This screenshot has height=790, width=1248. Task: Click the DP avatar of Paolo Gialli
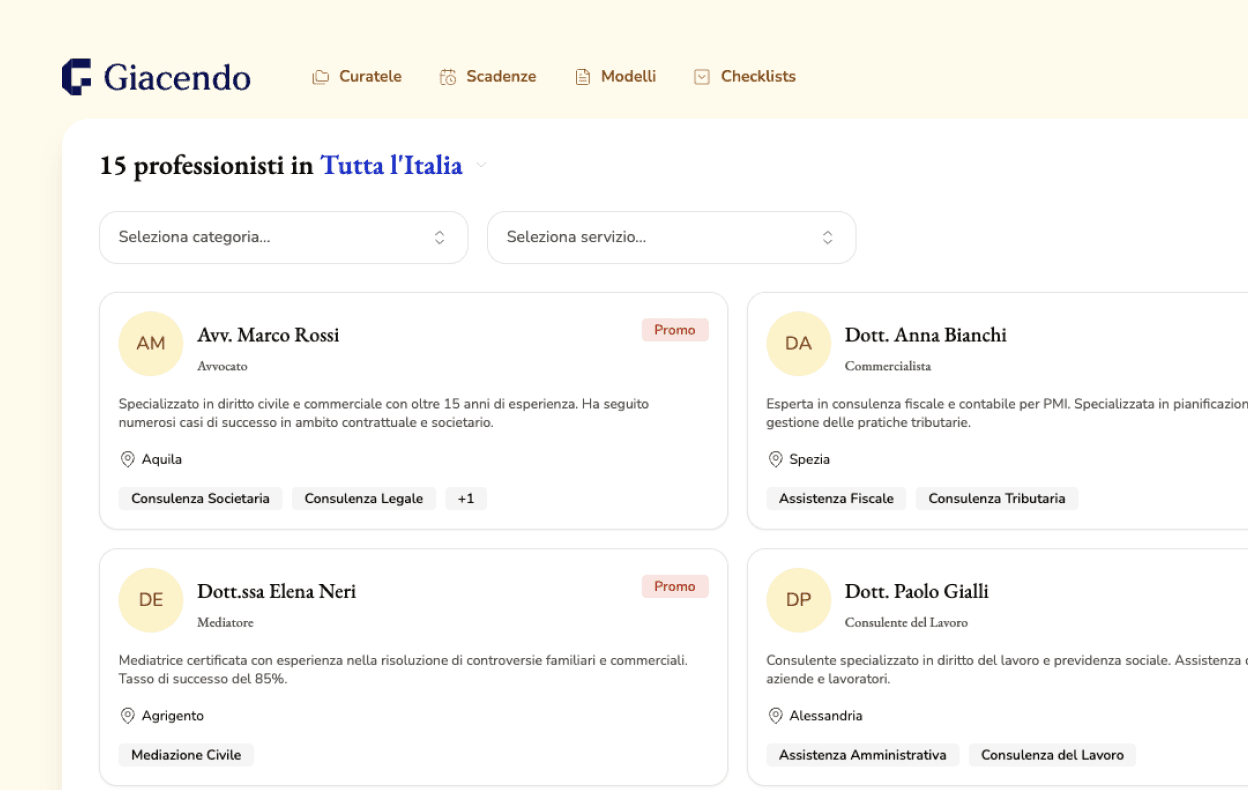click(x=799, y=600)
